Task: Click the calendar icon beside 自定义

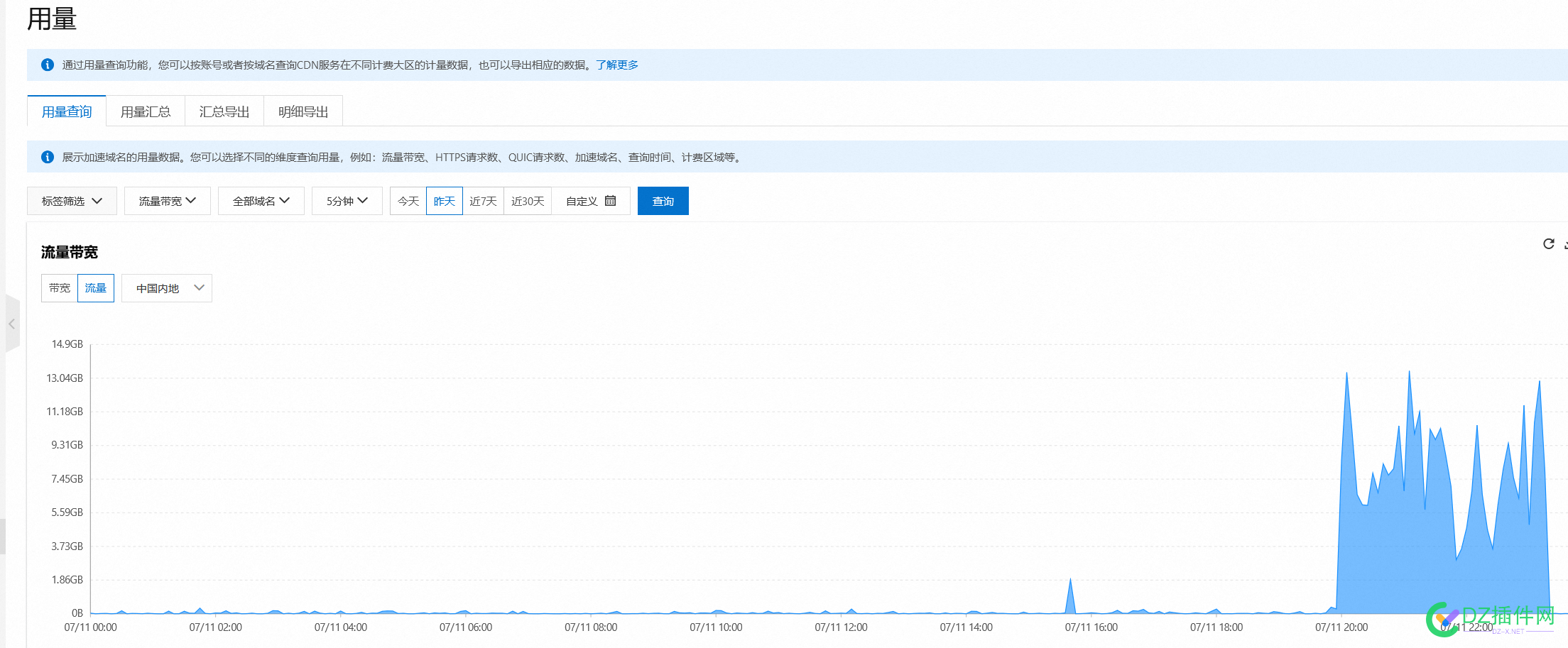Action: click(x=610, y=201)
